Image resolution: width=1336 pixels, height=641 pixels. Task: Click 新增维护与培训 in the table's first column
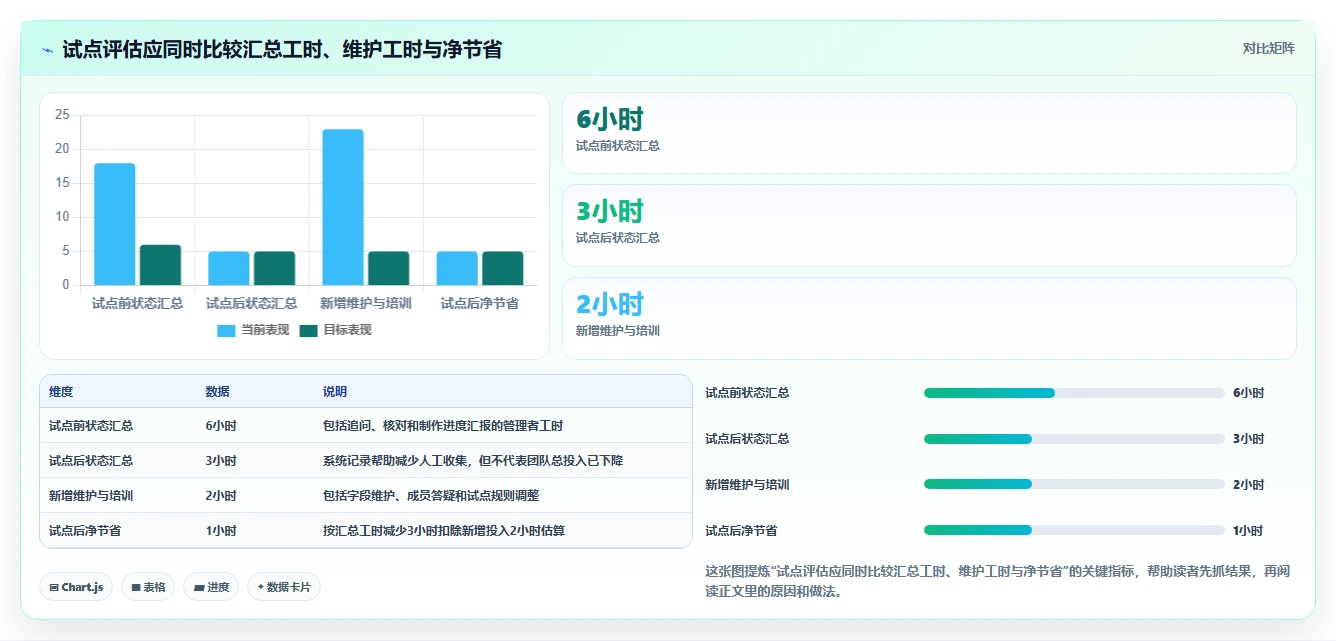coord(91,496)
